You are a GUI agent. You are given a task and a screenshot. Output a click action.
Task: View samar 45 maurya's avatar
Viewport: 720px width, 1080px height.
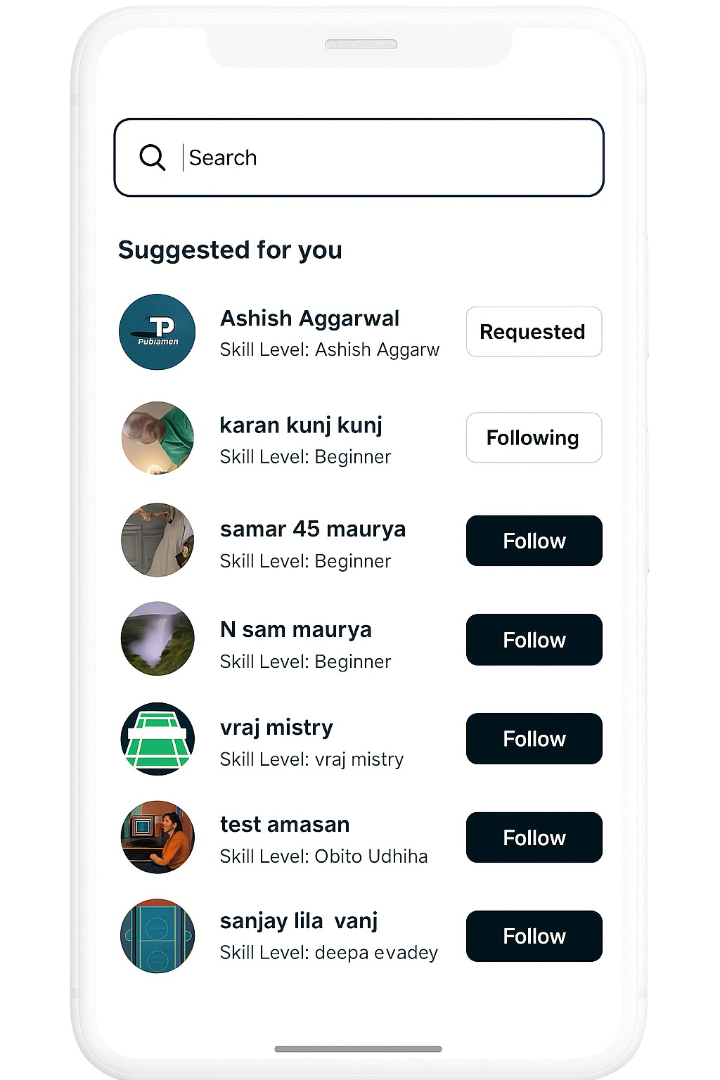[157, 540]
